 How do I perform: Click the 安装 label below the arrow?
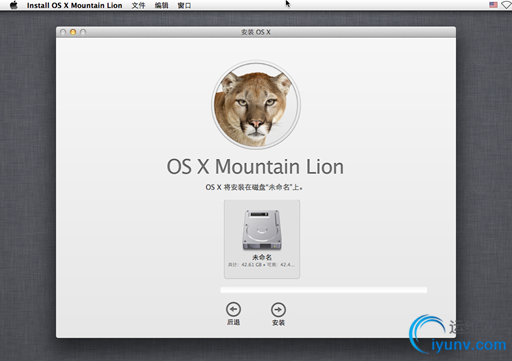(x=278, y=323)
